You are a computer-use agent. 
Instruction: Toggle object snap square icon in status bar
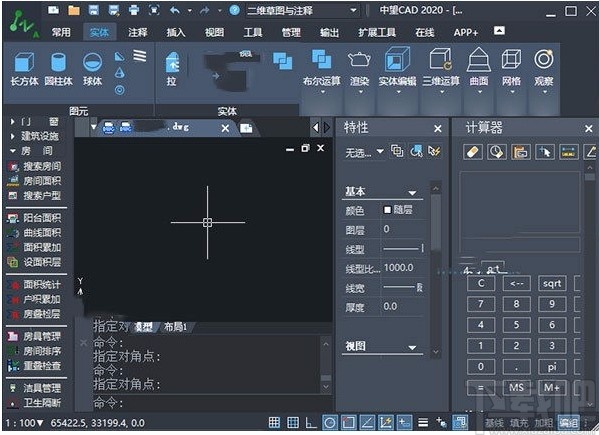(x=348, y=422)
